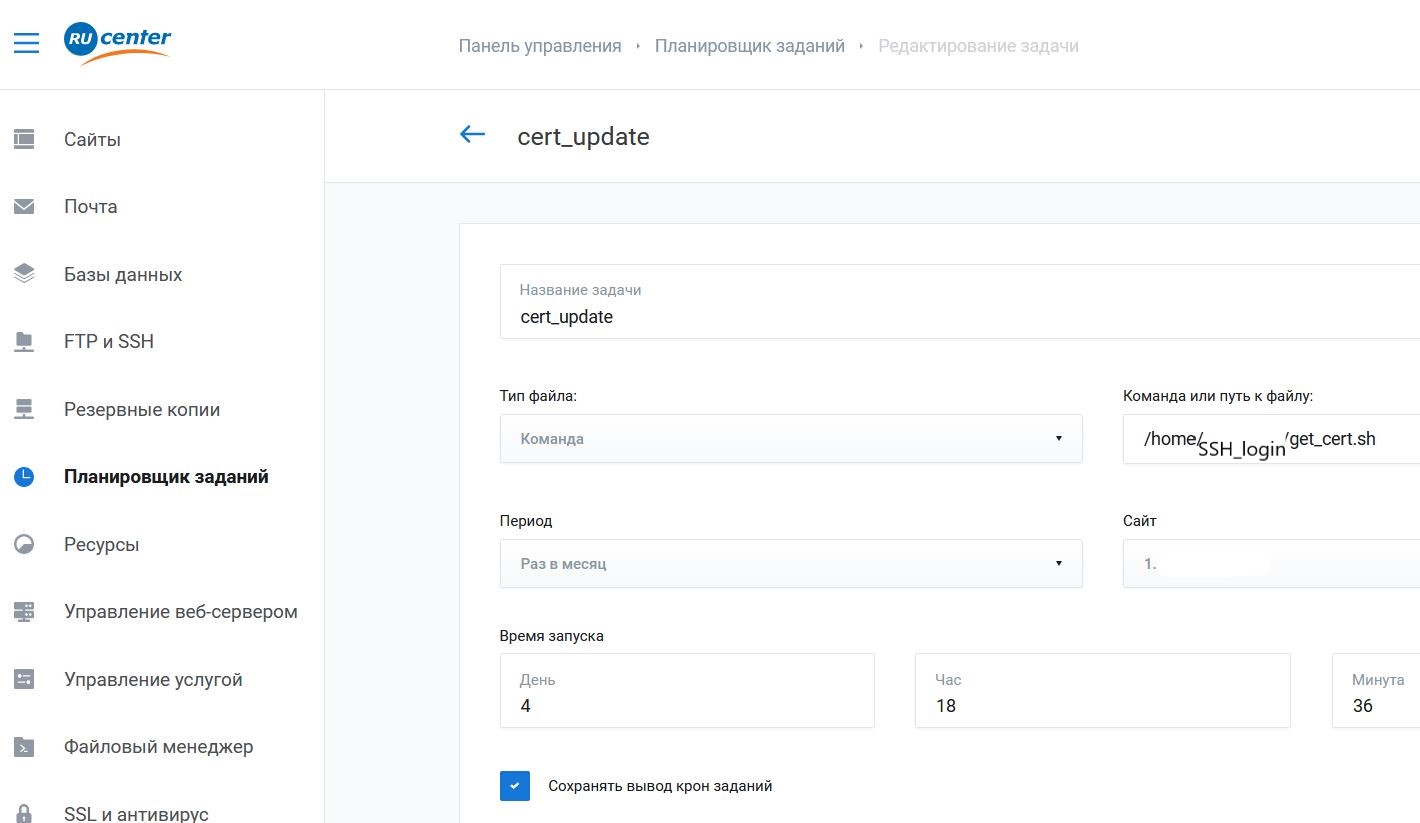
Task: Click the День start time field
Action: (x=687, y=705)
